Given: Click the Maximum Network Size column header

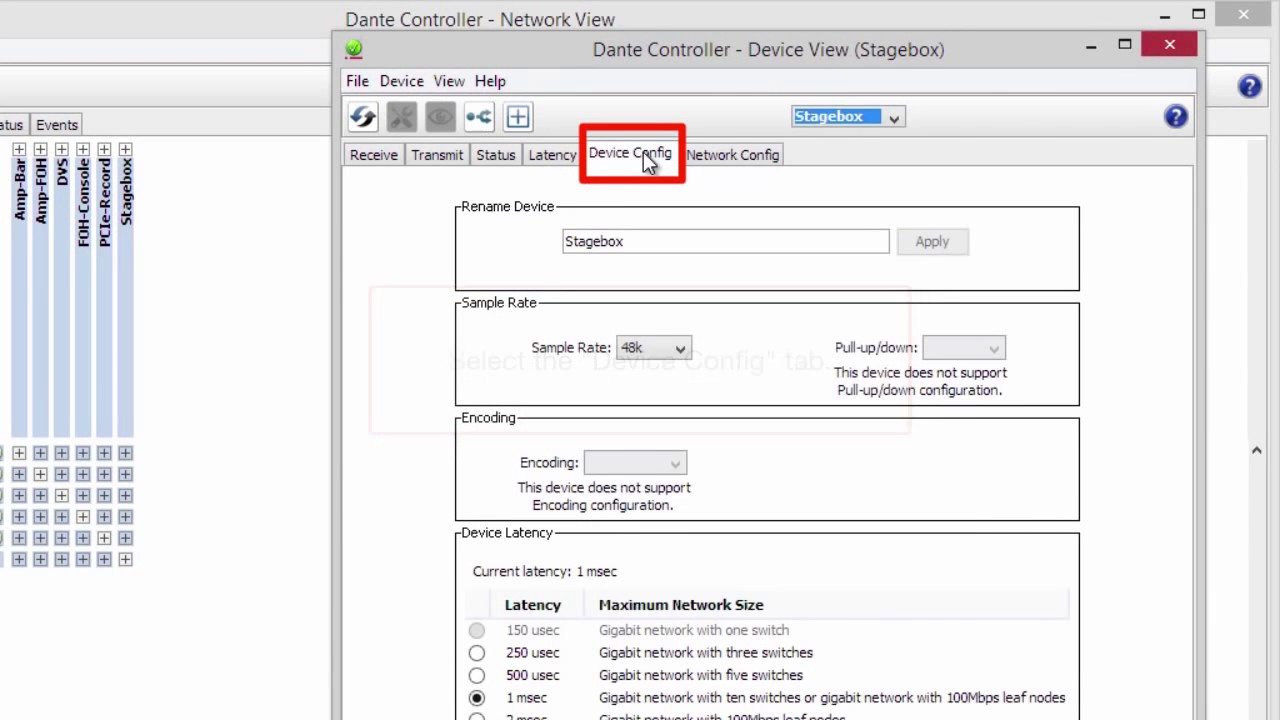Looking at the screenshot, I should pos(681,605).
